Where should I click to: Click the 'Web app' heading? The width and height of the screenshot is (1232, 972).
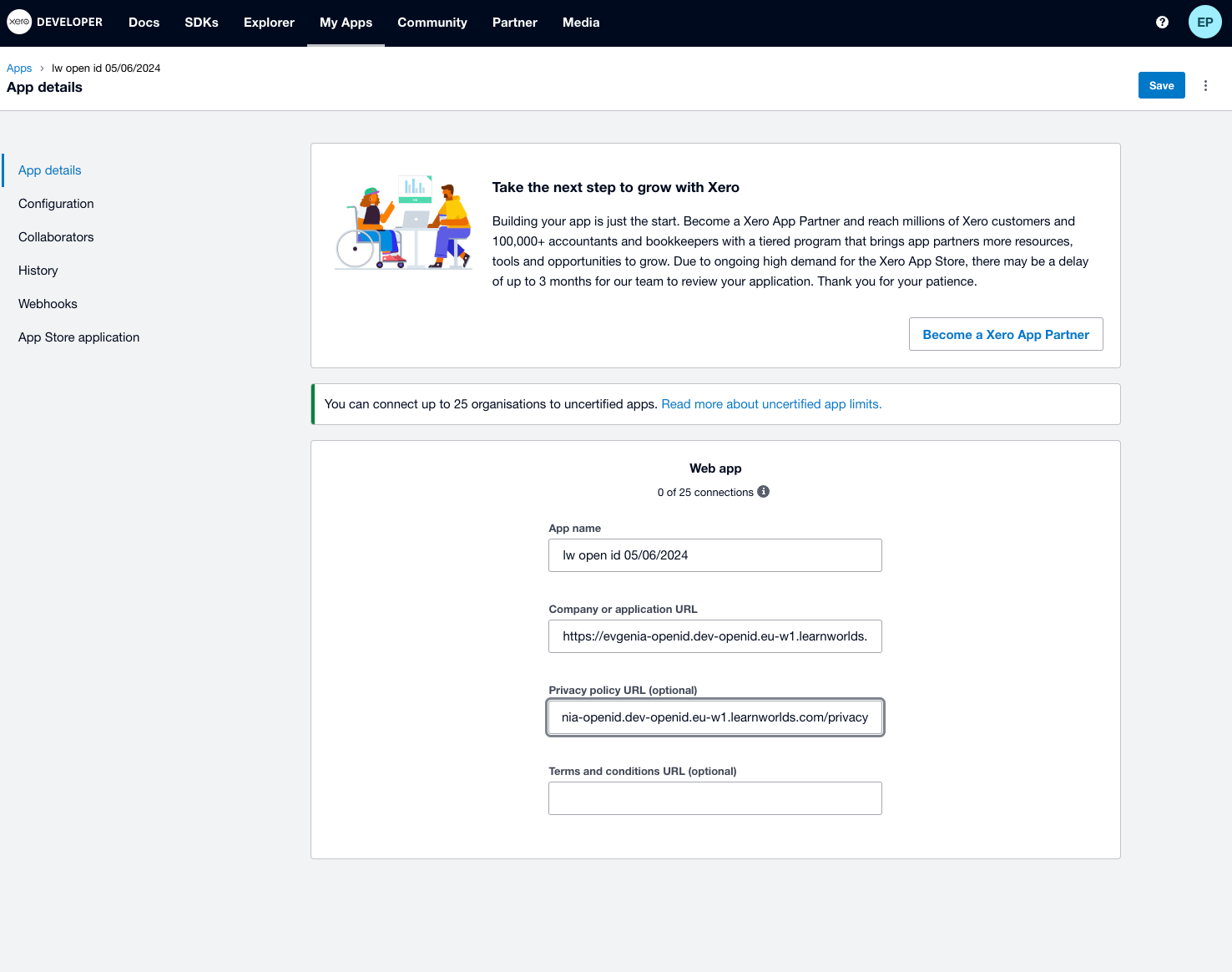pos(715,468)
